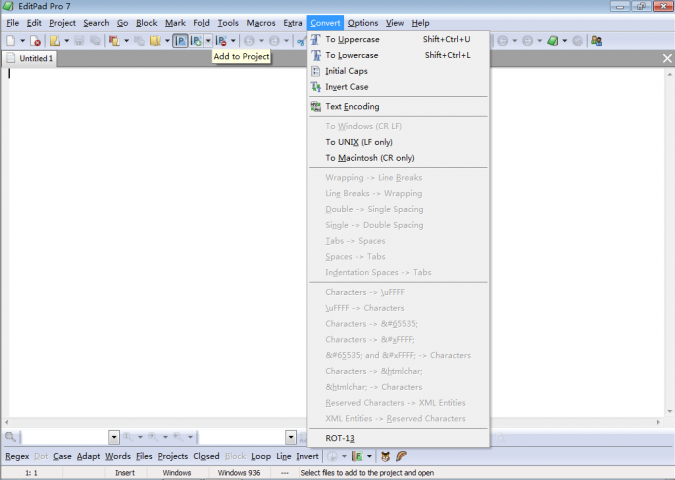Viewport: 675px width, 480px height.
Task: Open the dropdown arrow next to Open File
Action: pyautogui.click(x=66, y=41)
